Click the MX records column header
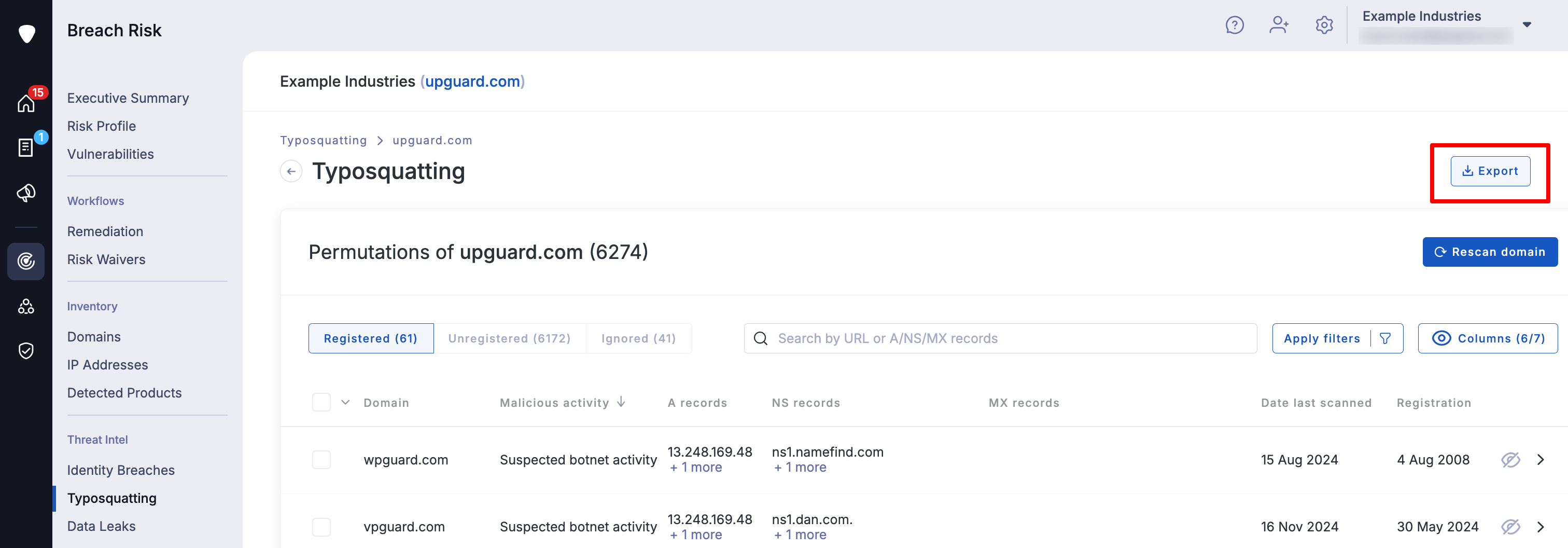 (x=1024, y=403)
